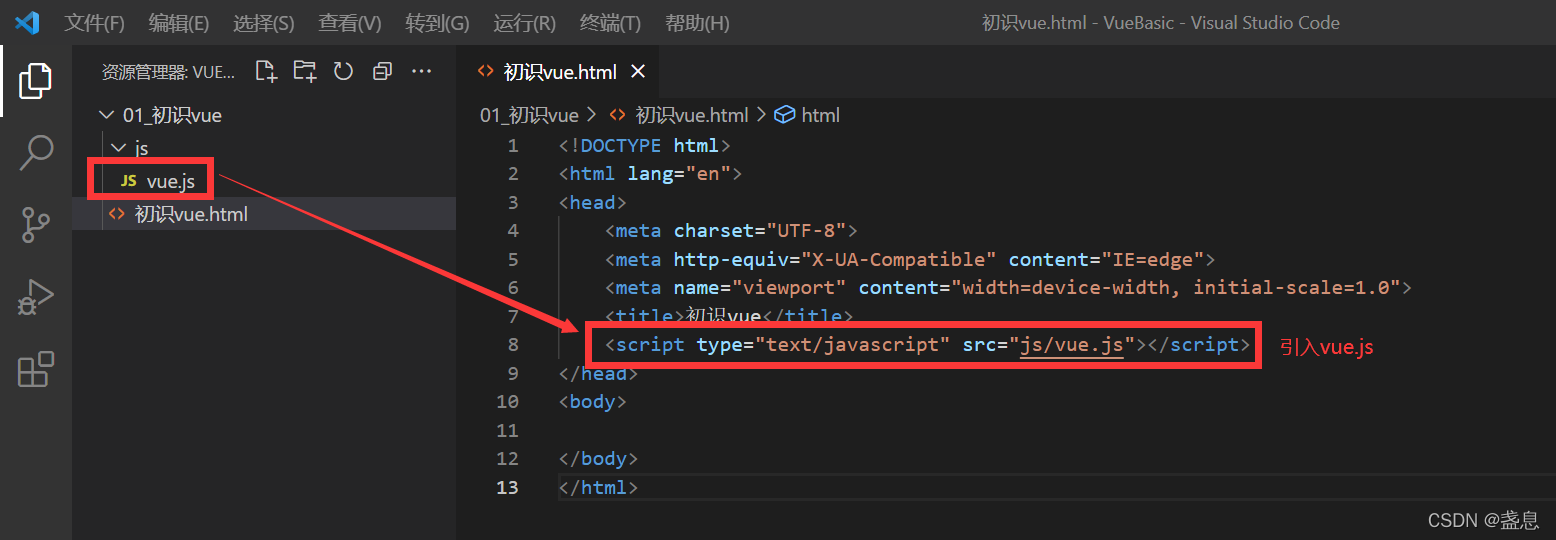Viewport: 1556px width, 540px height.
Task: Click the opening <body> tag
Action: [x=593, y=402]
